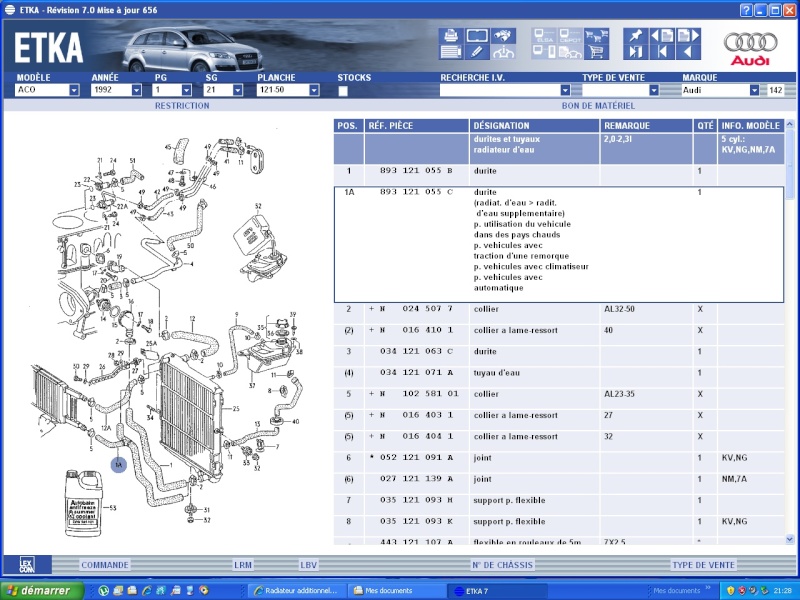The width and height of the screenshot is (800, 600).
Task: Open the BON DE MATÉRIEL tab
Action: (x=598, y=106)
